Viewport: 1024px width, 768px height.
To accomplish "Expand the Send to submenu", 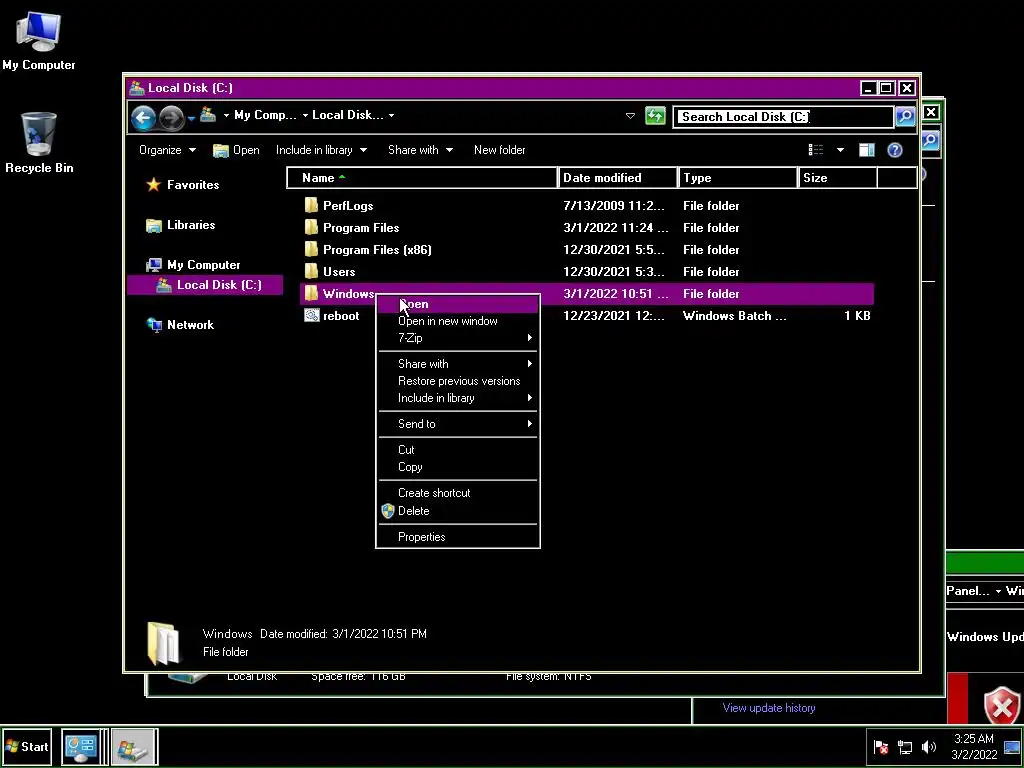I will pos(458,424).
